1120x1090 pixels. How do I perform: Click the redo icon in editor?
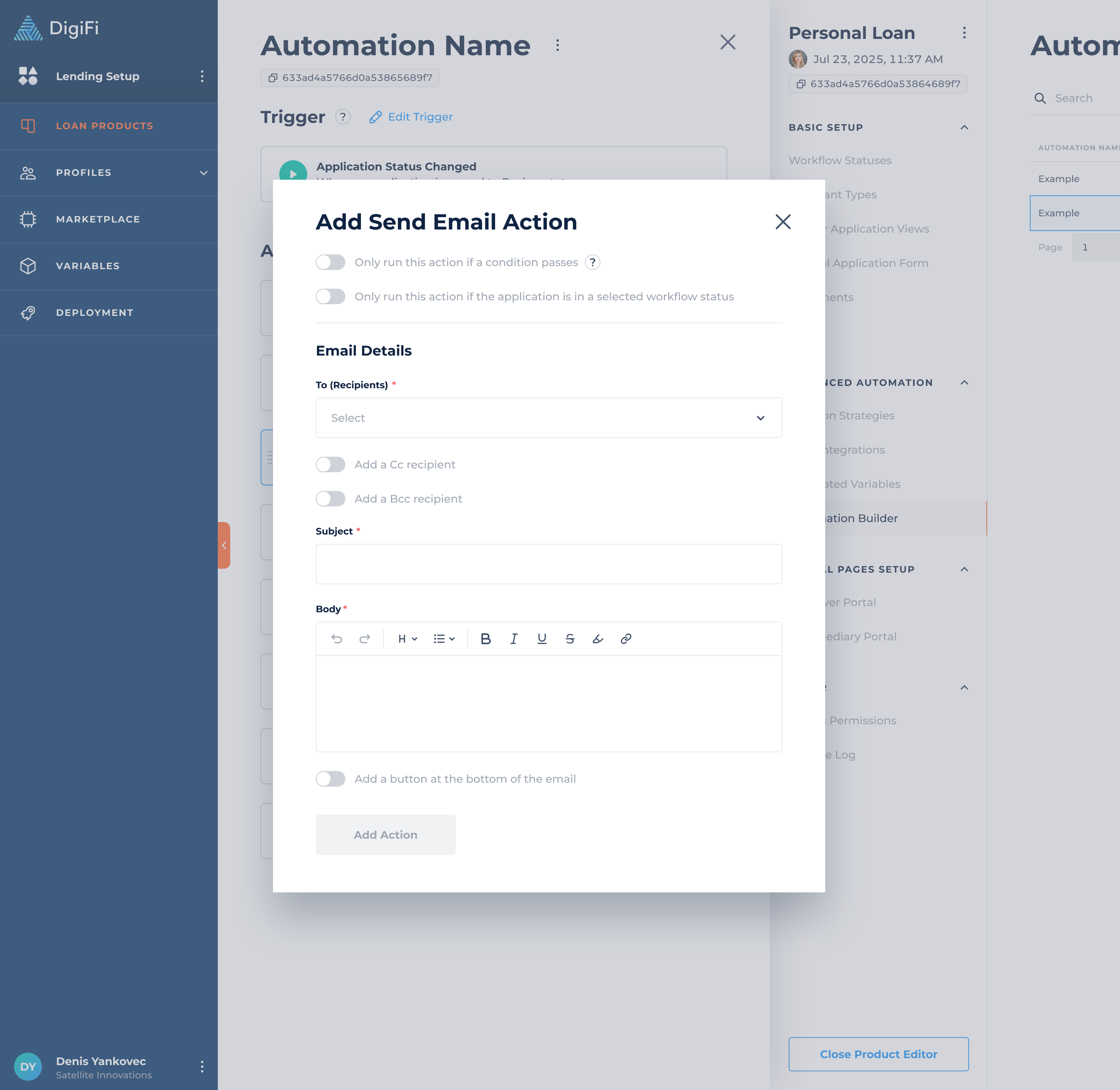(x=364, y=639)
